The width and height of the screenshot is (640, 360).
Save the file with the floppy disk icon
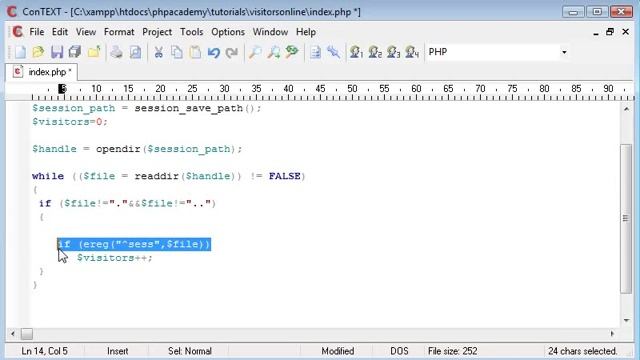[x=57, y=52]
